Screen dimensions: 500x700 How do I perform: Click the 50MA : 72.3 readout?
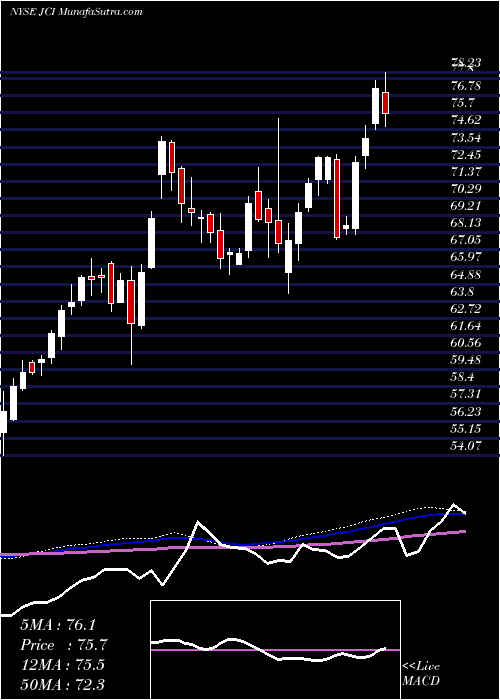tap(62, 684)
